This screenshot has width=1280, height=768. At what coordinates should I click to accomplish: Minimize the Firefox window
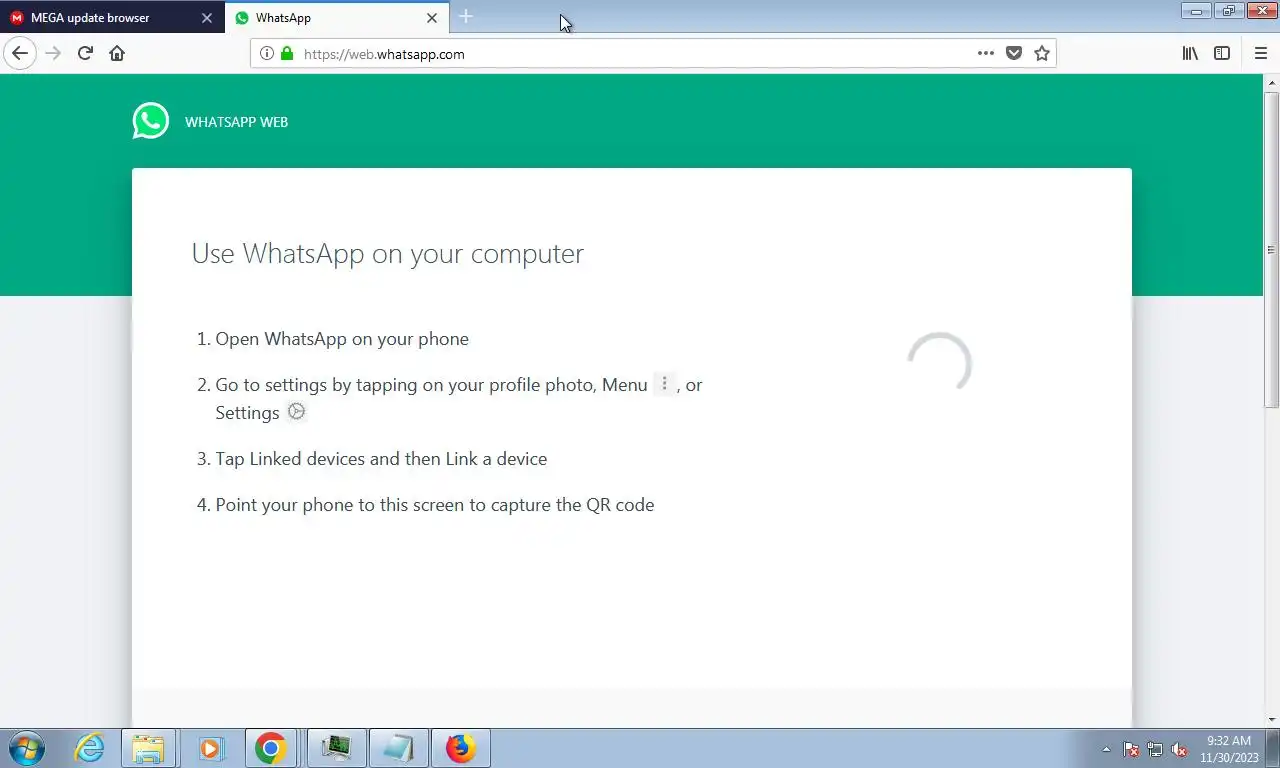1196,11
